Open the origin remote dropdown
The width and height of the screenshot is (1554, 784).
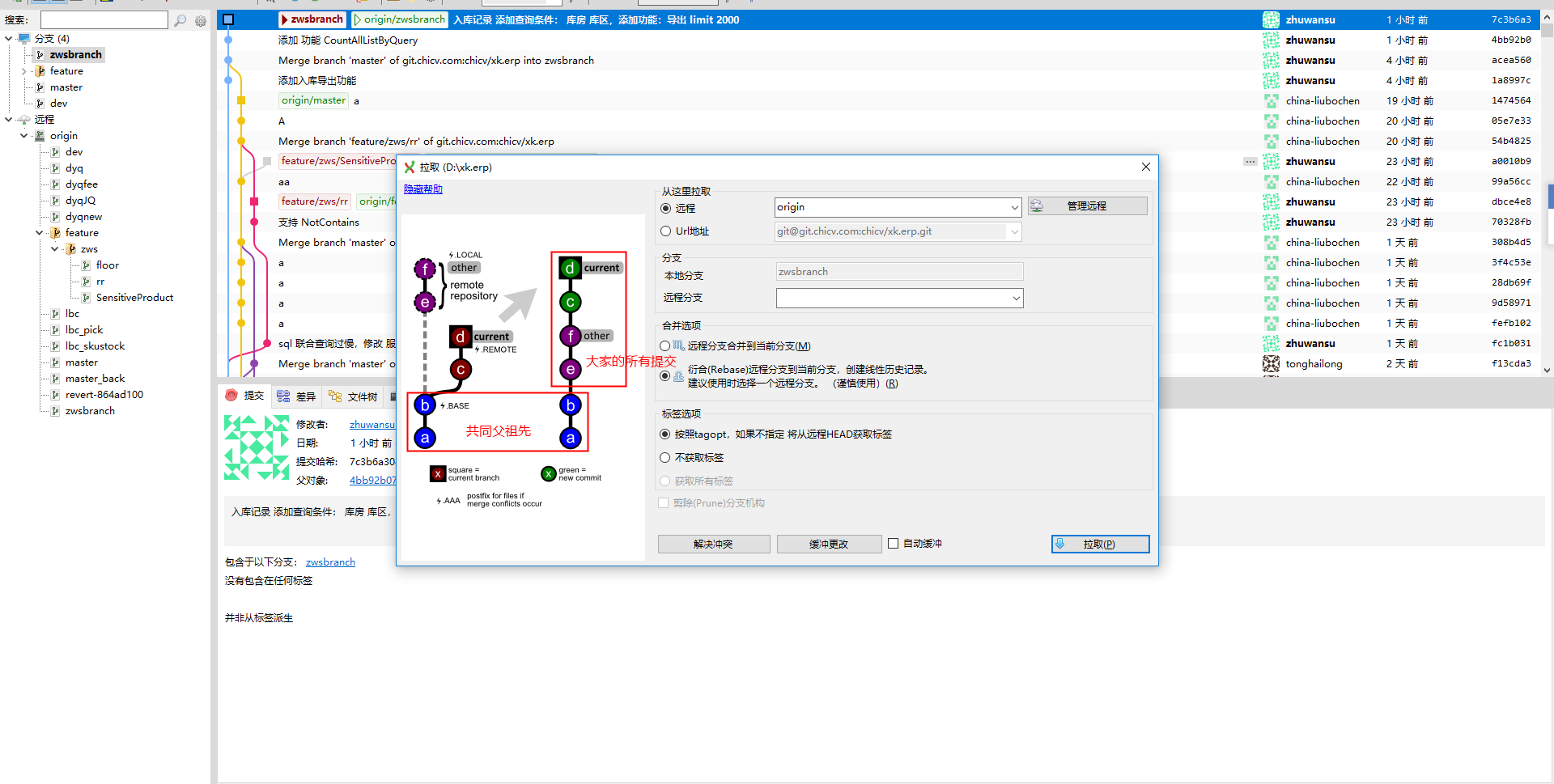click(x=1014, y=207)
